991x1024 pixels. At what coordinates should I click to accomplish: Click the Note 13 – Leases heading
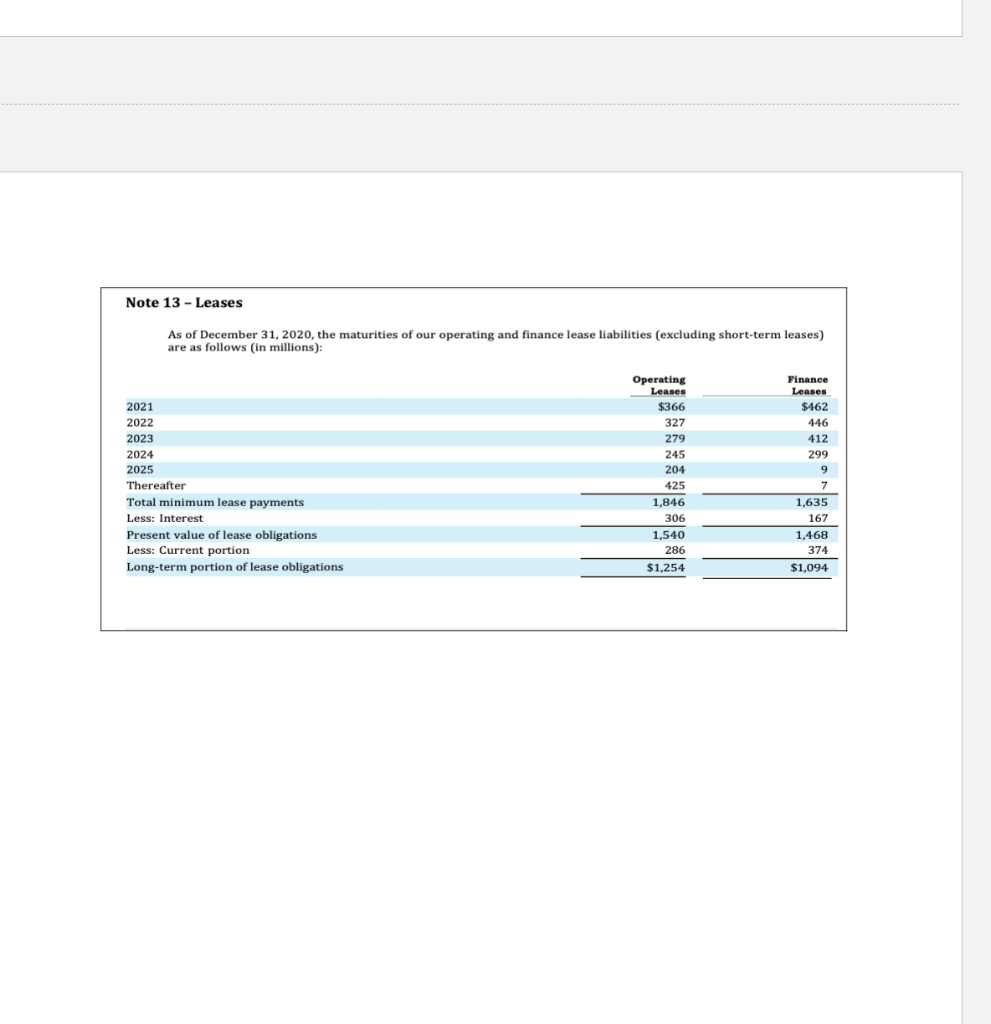point(182,302)
